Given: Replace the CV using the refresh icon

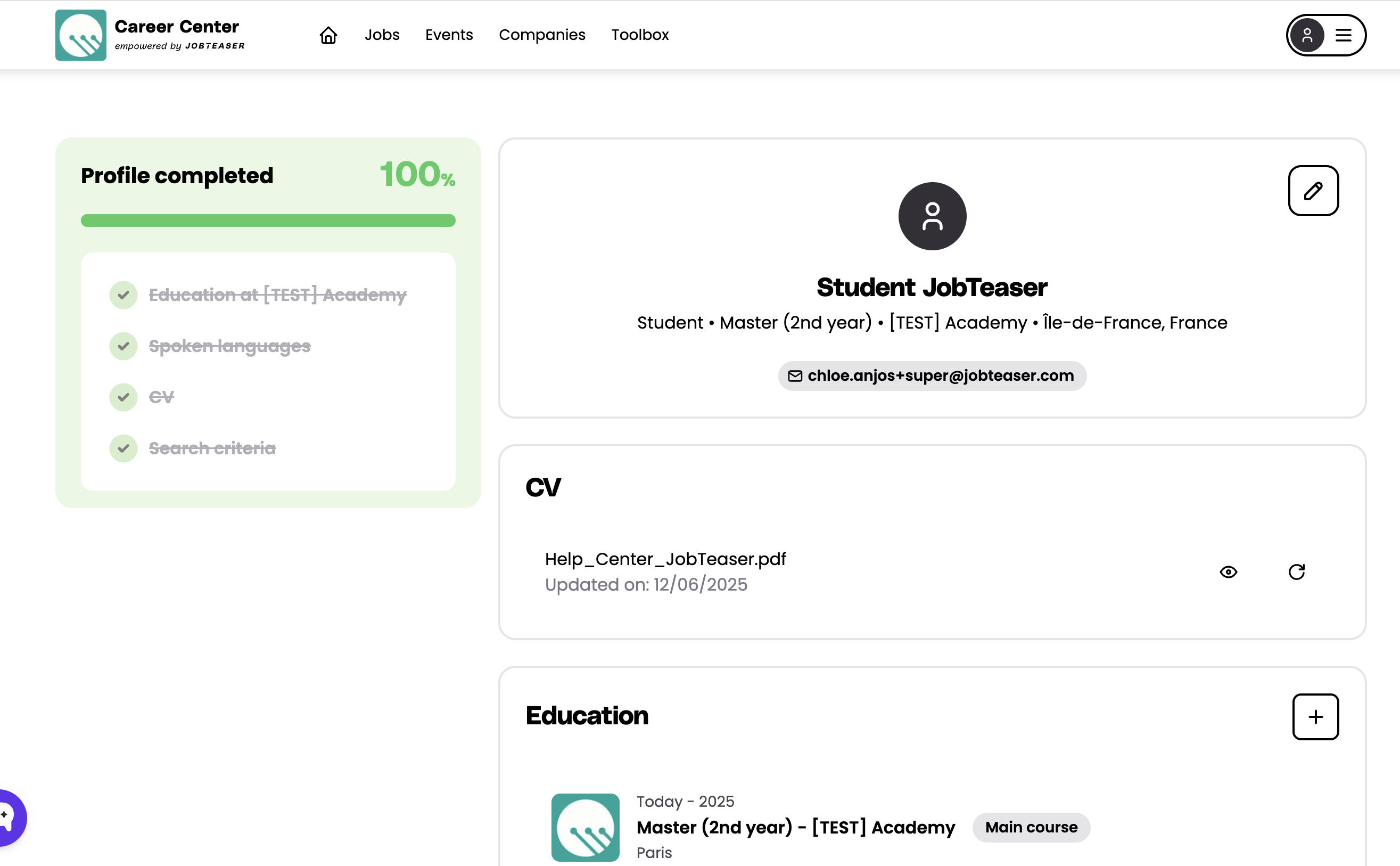Looking at the screenshot, I should click(1296, 571).
